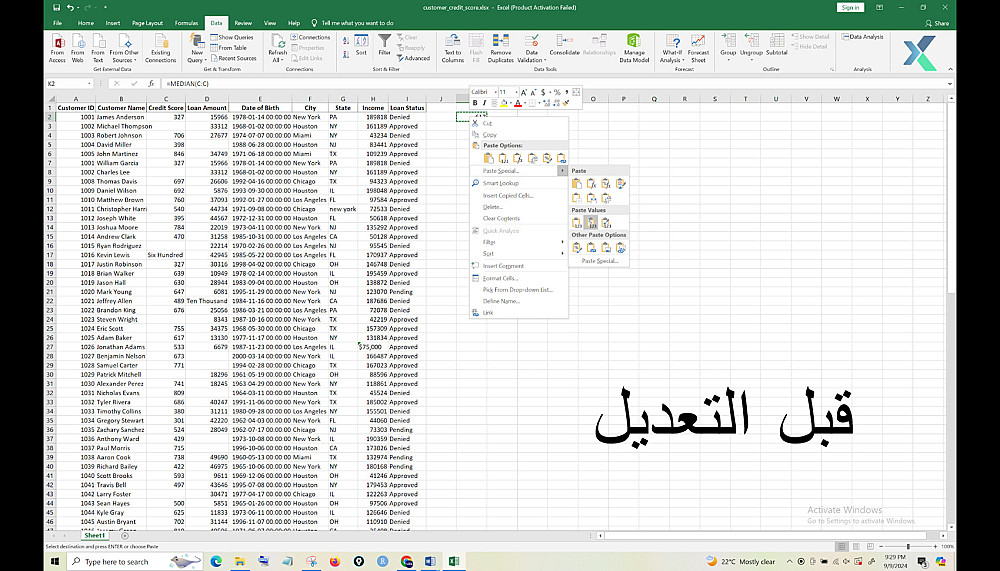Switch to Page Layout view in the status bar
Screen dimensions: 1000x571
coord(856,547)
